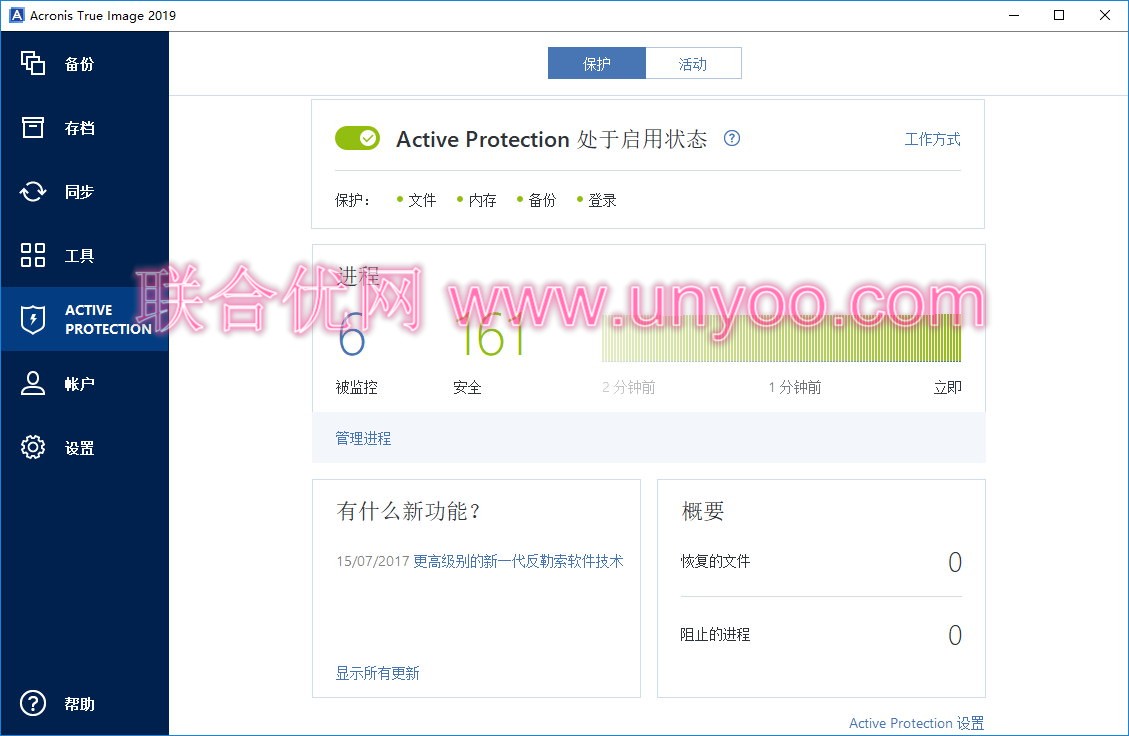Click the 文件 protection item
The height and width of the screenshot is (736, 1129).
pos(417,200)
